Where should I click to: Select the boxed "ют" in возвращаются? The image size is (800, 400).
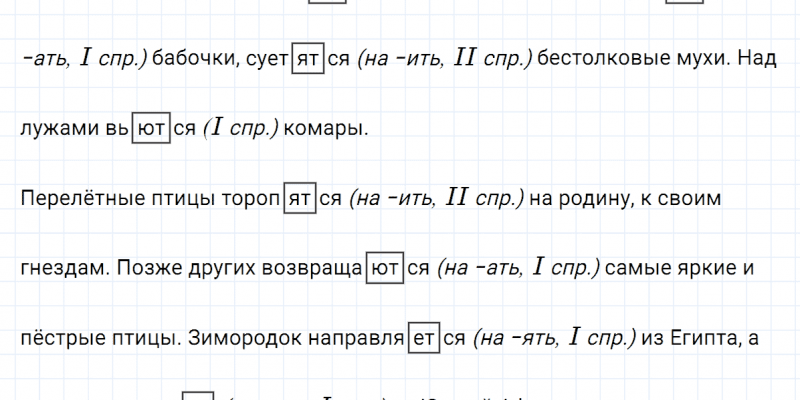[384, 269]
